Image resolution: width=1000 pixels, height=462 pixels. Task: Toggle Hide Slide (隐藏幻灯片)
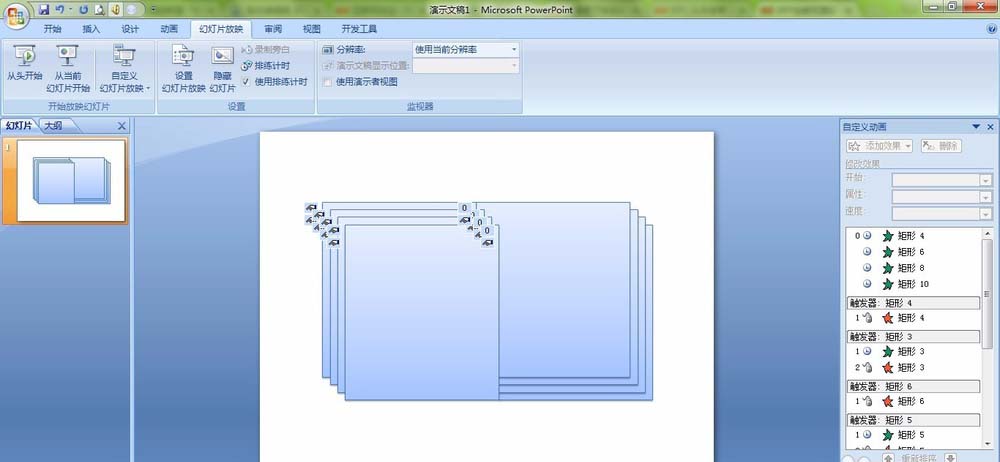click(223, 69)
